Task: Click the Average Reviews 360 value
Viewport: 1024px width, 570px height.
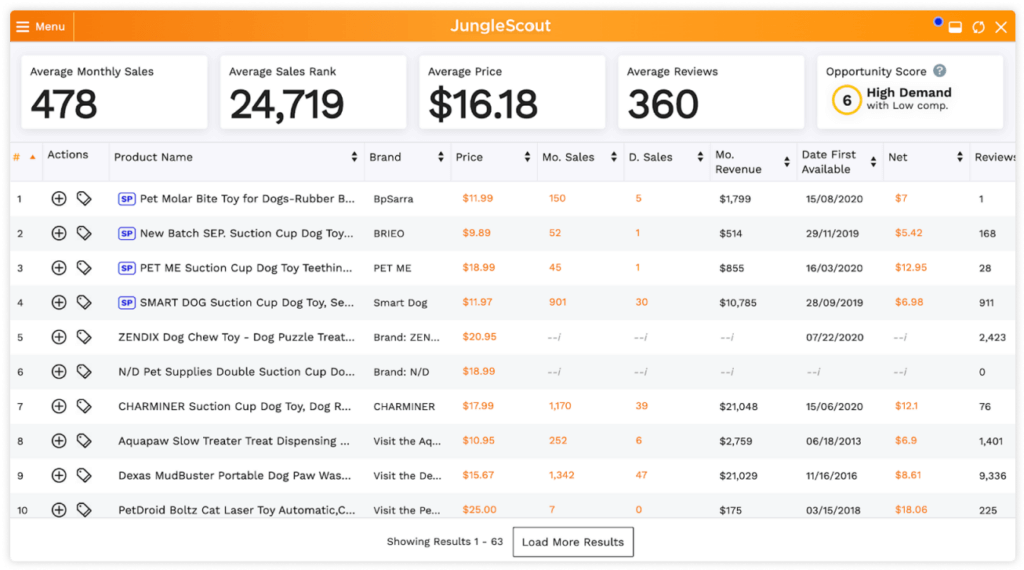Action: [x=663, y=104]
